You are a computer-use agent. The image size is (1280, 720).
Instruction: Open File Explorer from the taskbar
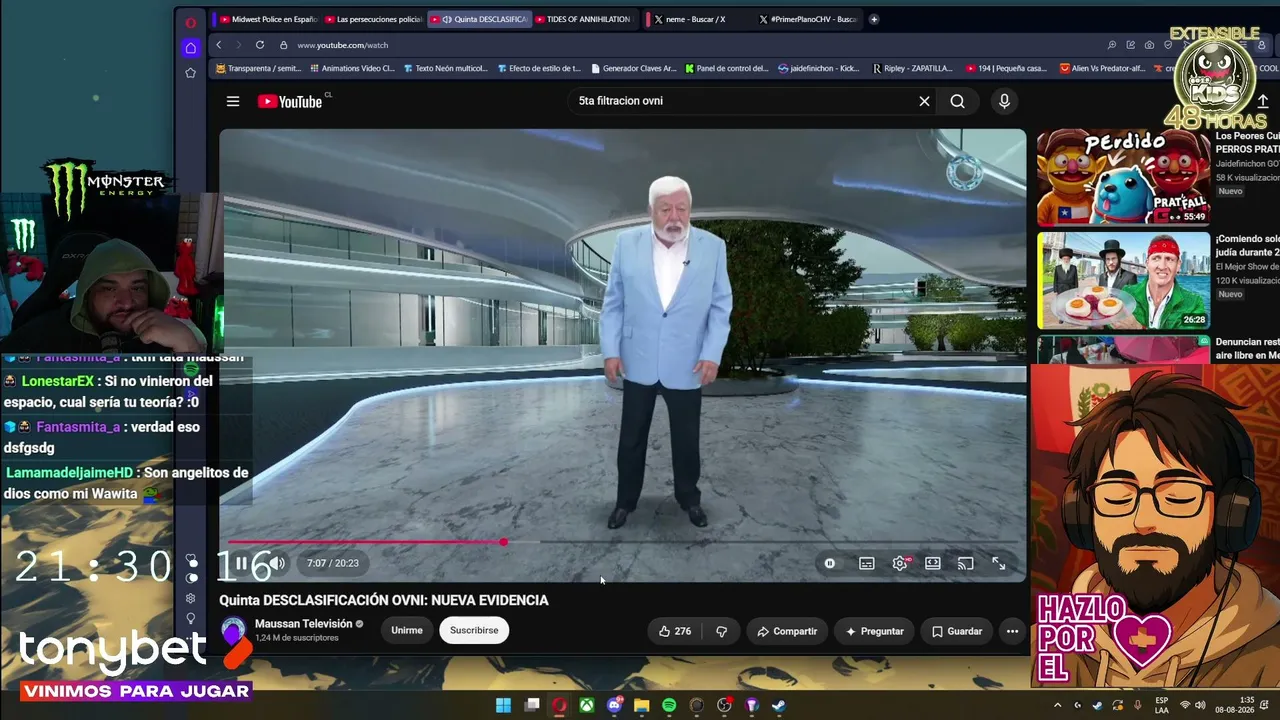pyautogui.click(x=642, y=705)
